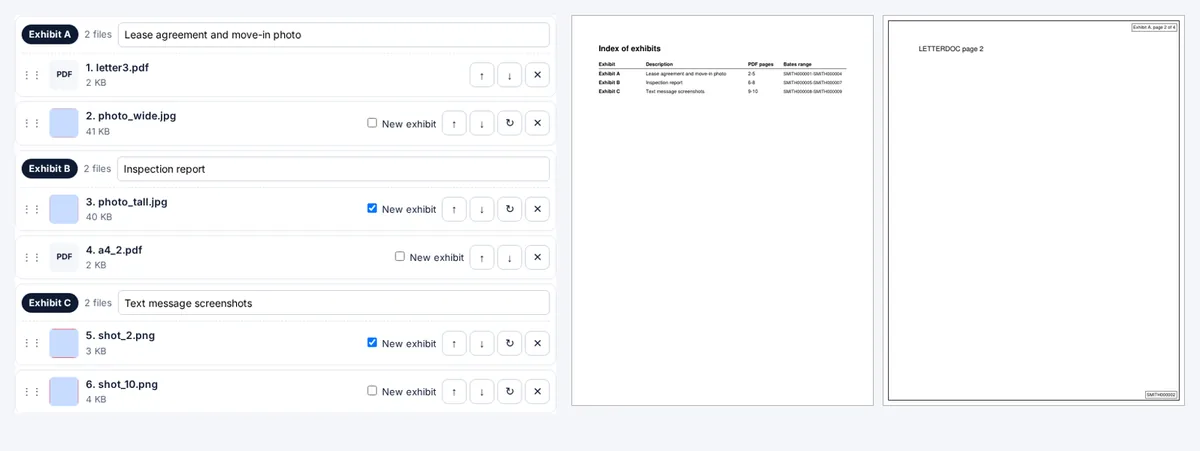Move shot_10.png down

[482, 391]
